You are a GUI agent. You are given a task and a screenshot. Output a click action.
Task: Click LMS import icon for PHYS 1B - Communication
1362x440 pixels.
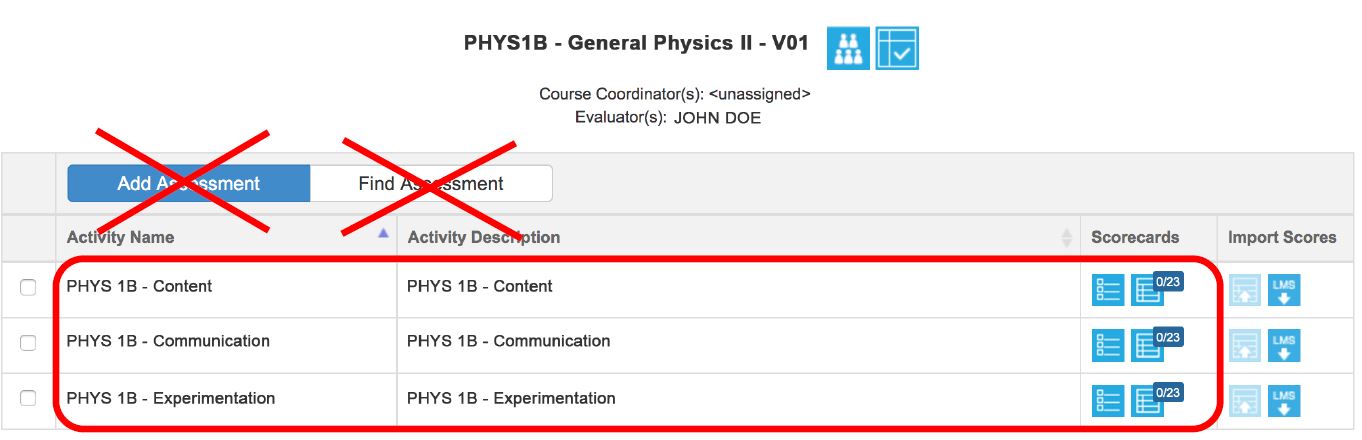[x=1284, y=345]
